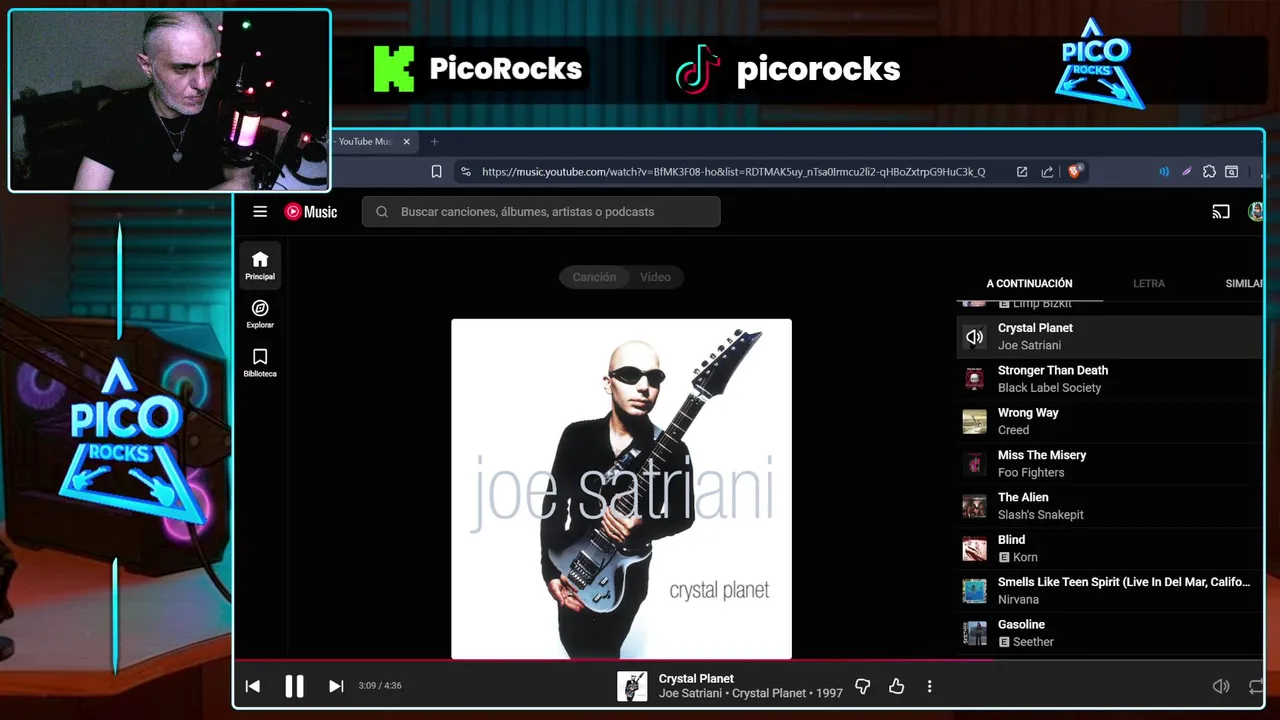Open the A CONTINUACIÓN tab
Image resolution: width=1280 pixels, height=720 pixels.
tap(1029, 283)
